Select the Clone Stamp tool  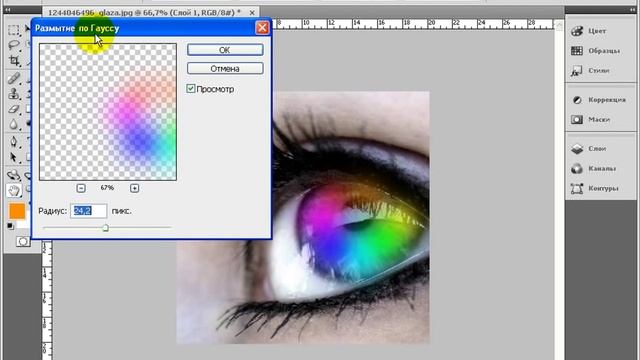13,93
